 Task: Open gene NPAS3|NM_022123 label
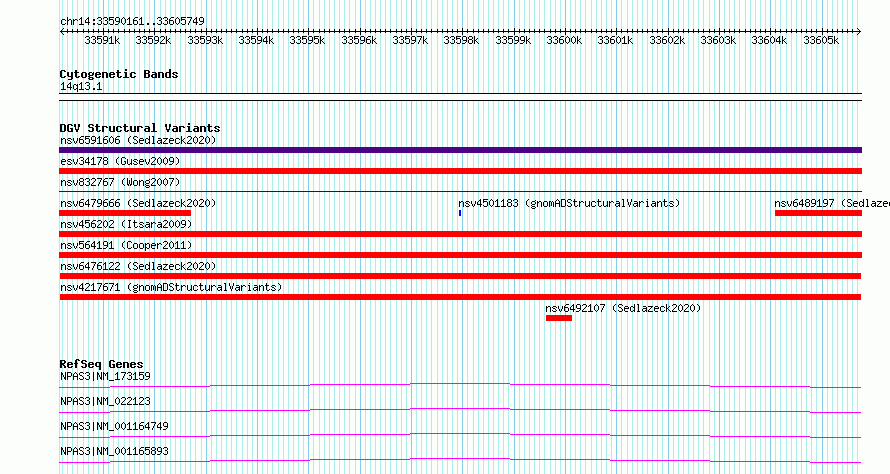(x=105, y=401)
